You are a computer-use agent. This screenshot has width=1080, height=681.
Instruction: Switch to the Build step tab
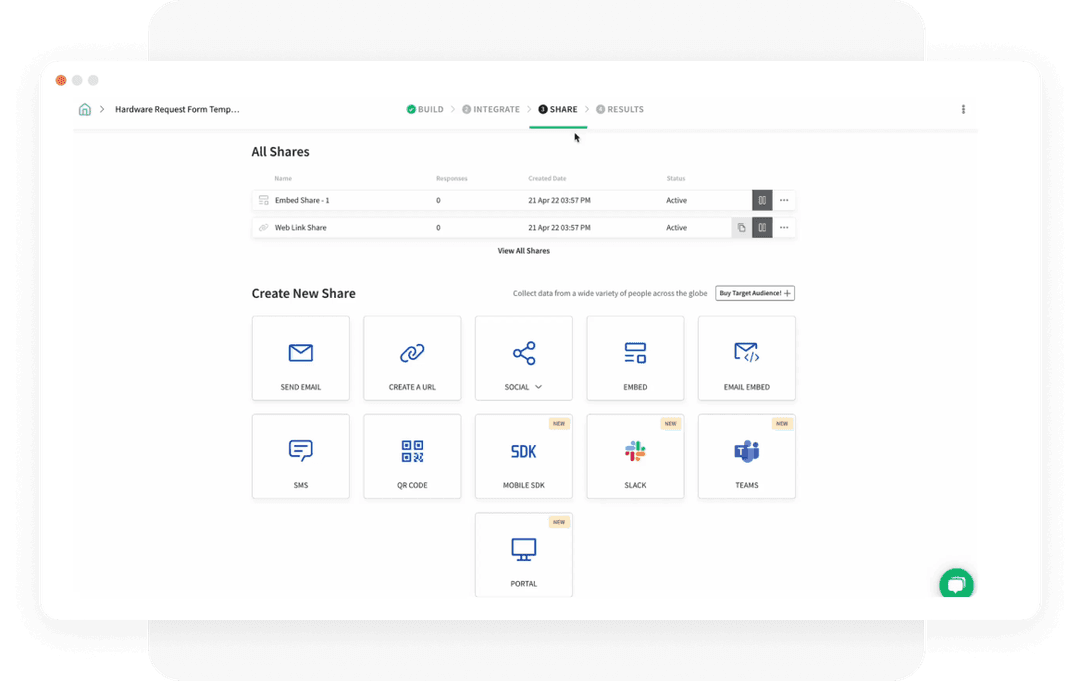coord(425,109)
